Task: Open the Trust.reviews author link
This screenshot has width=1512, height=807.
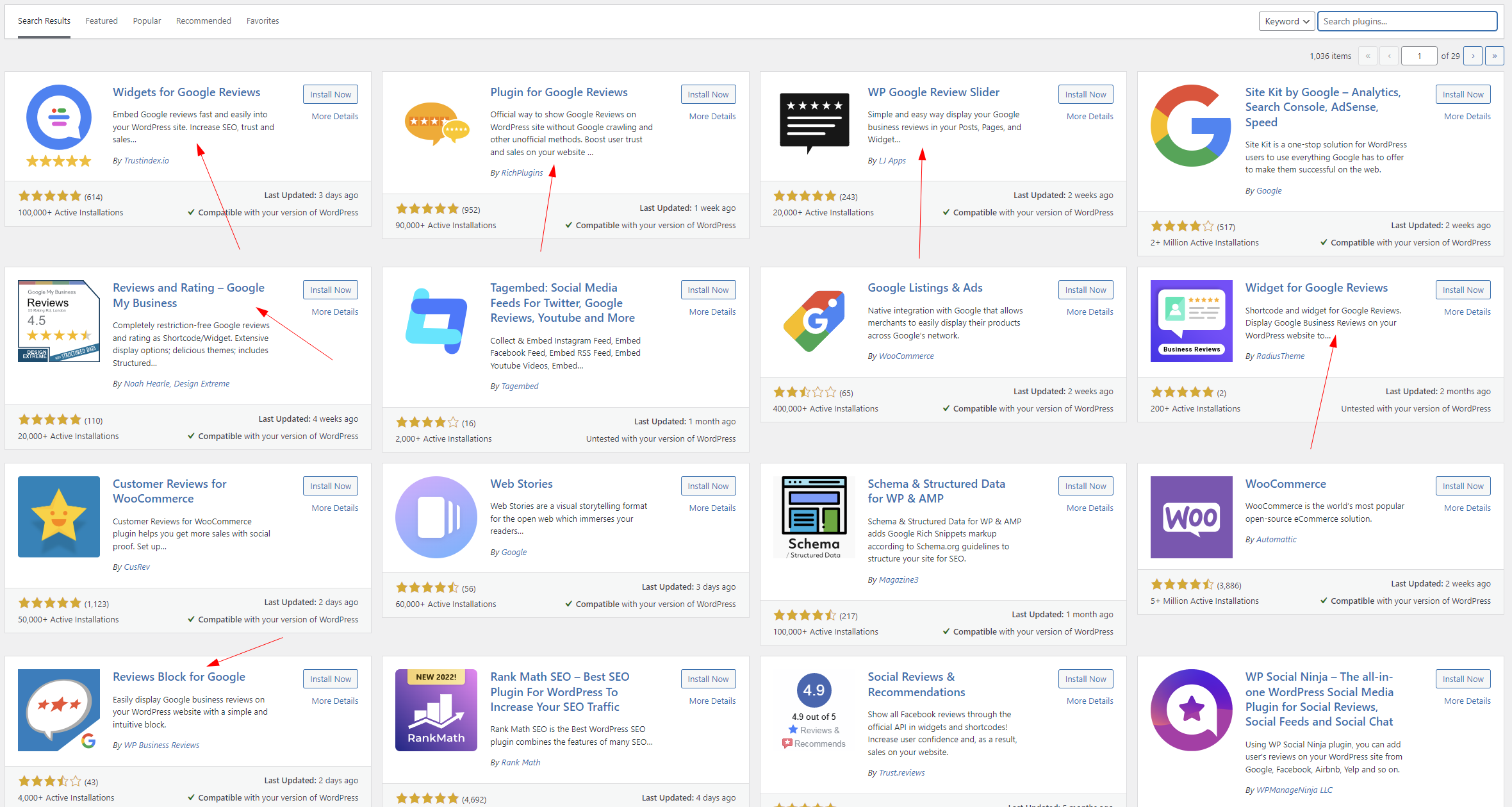Action: [x=901, y=772]
